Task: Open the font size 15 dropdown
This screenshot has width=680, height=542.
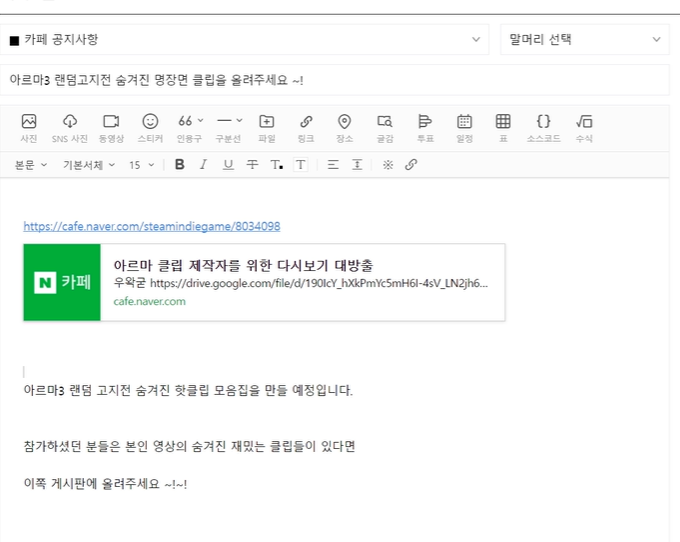Action: [x=141, y=165]
